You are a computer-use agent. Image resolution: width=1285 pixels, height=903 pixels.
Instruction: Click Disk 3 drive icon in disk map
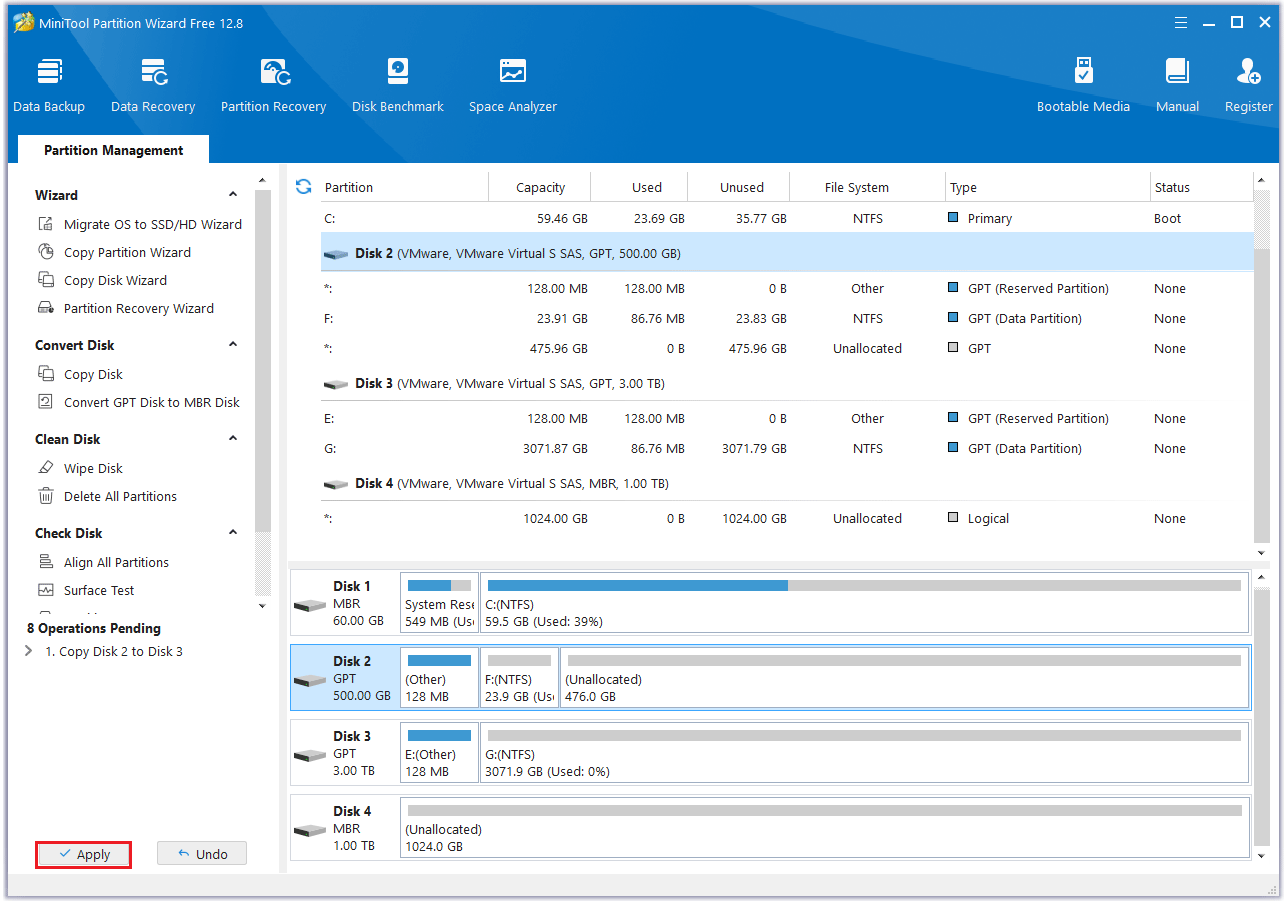[310, 755]
